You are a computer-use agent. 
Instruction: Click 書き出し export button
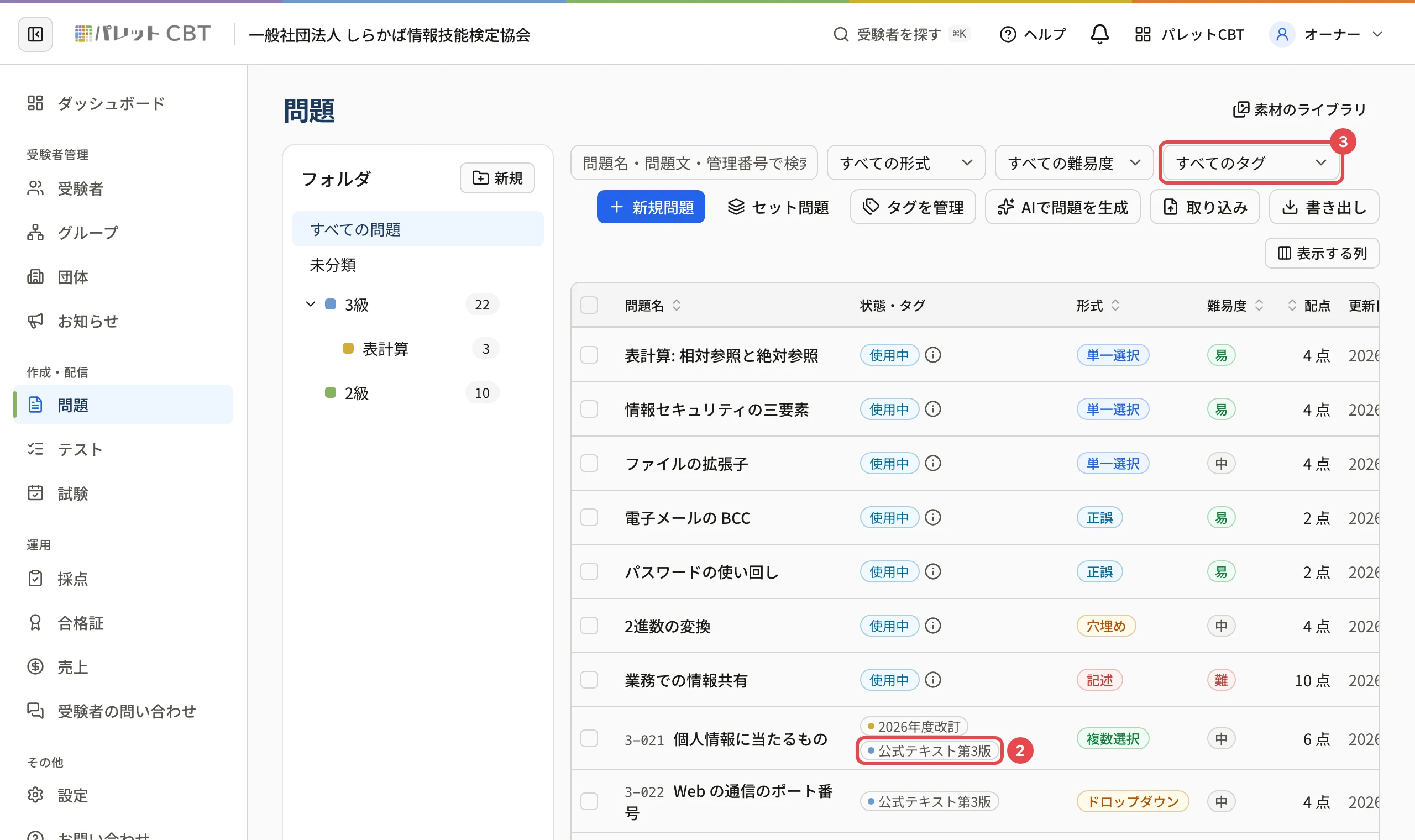point(1324,207)
